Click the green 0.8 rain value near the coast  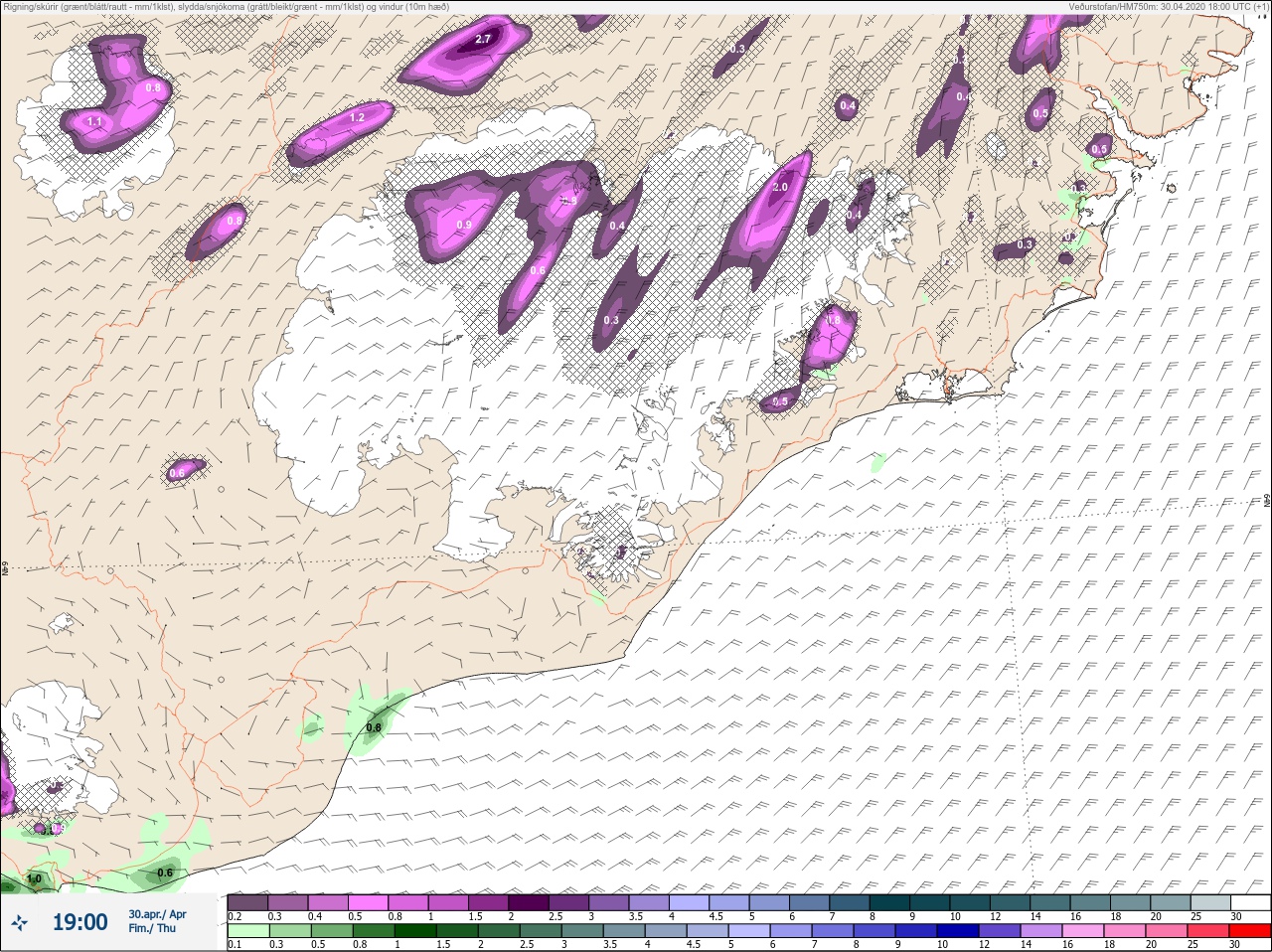[x=374, y=728]
